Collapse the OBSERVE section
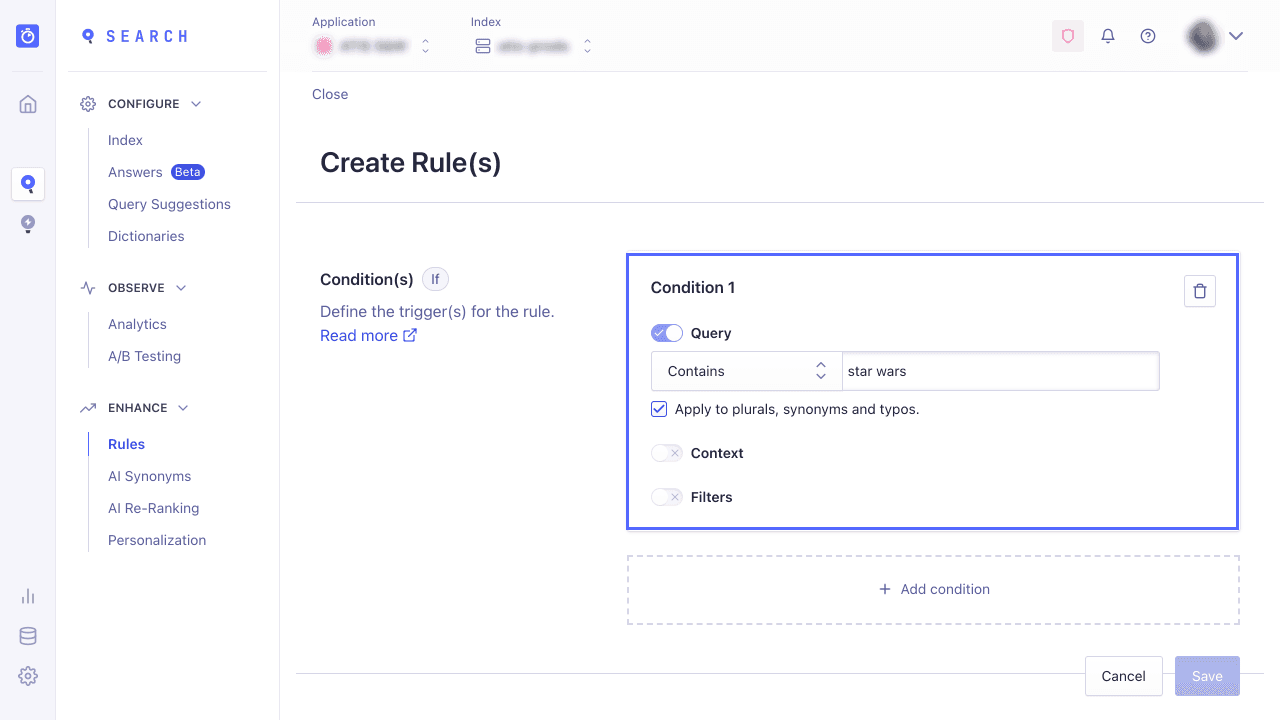Viewport: 1280px width, 720px height. [x=181, y=288]
